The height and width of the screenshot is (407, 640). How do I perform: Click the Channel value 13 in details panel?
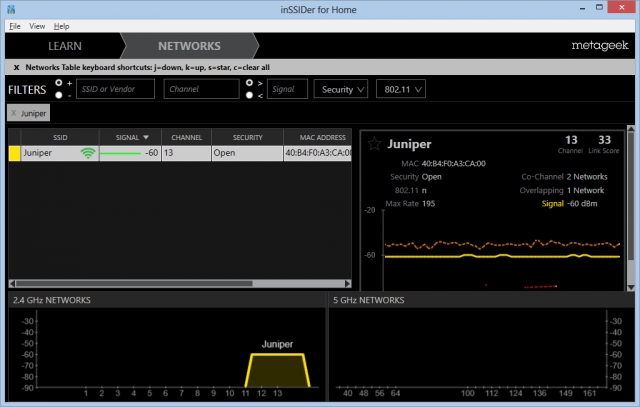click(x=571, y=140)
